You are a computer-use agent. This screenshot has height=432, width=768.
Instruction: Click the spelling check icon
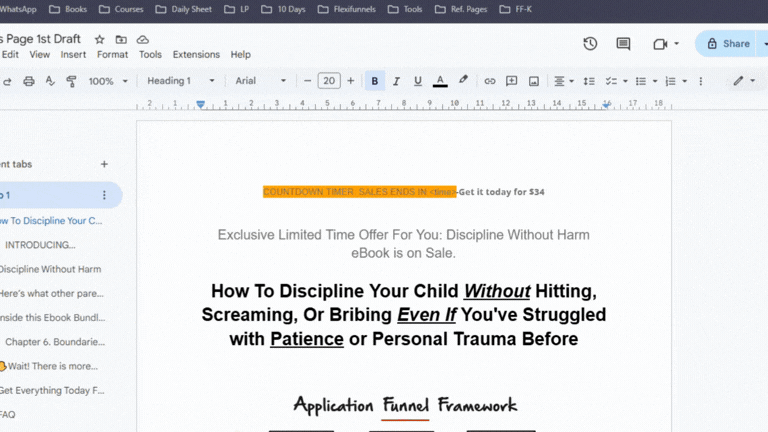pyautogui.click(x=50, y=81)
